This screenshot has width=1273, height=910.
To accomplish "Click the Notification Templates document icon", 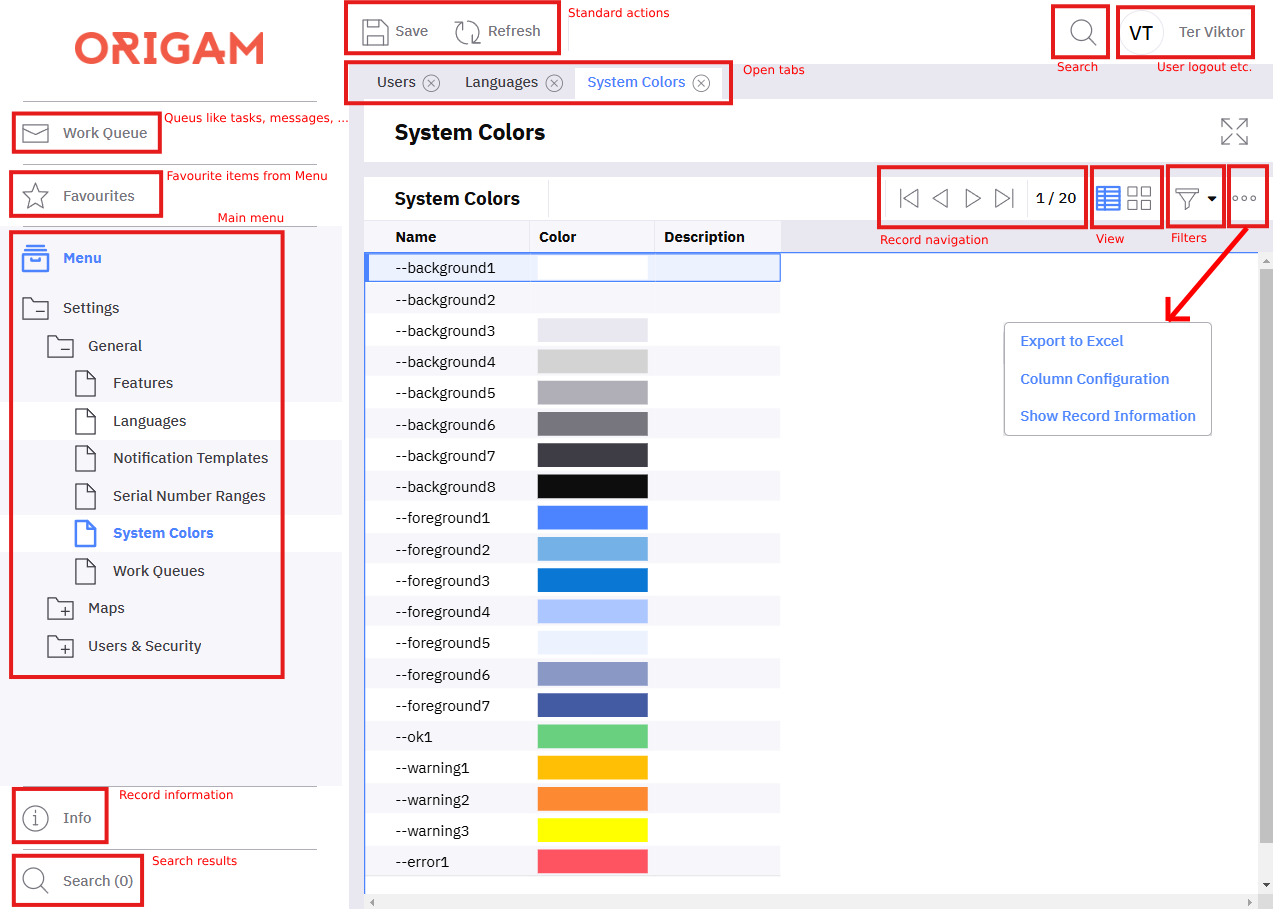I will pos(86,458).
